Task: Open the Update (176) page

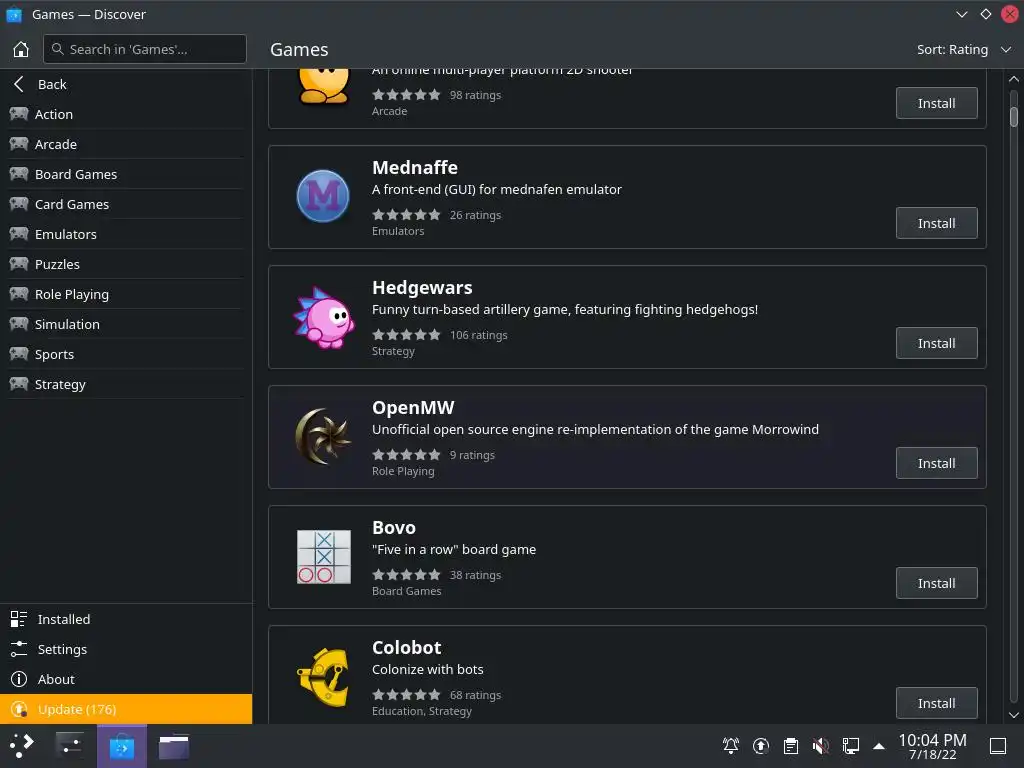Action: pos(126,709)
